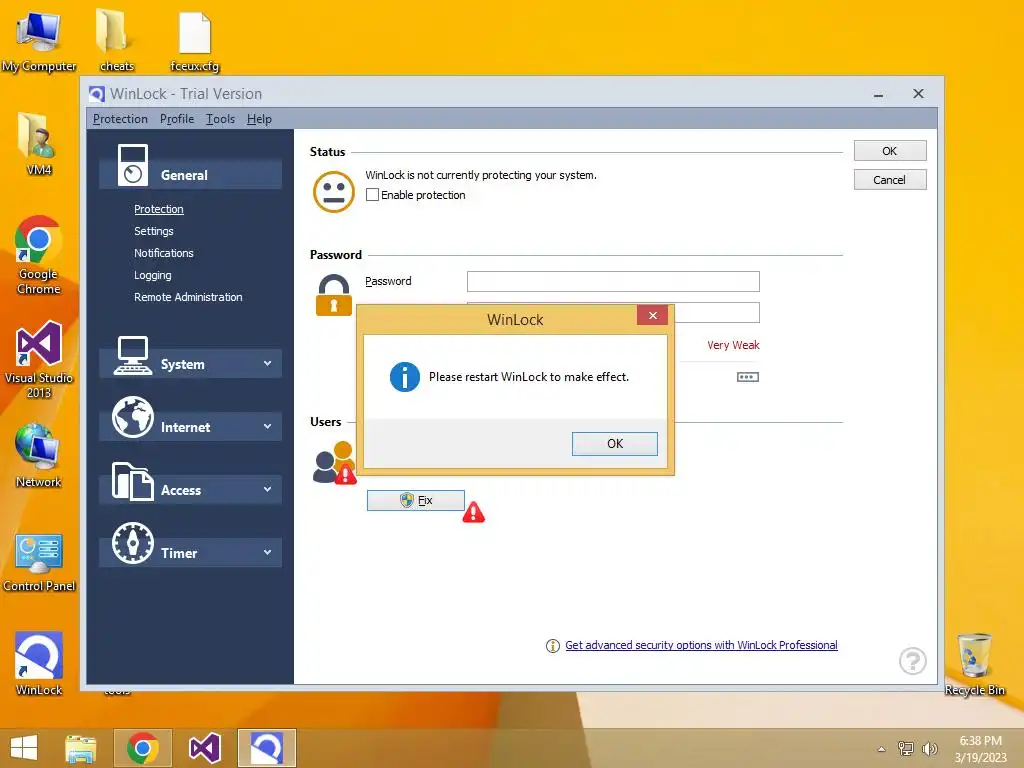
Task: Open the Tools menu
Action: coord(220,119)
